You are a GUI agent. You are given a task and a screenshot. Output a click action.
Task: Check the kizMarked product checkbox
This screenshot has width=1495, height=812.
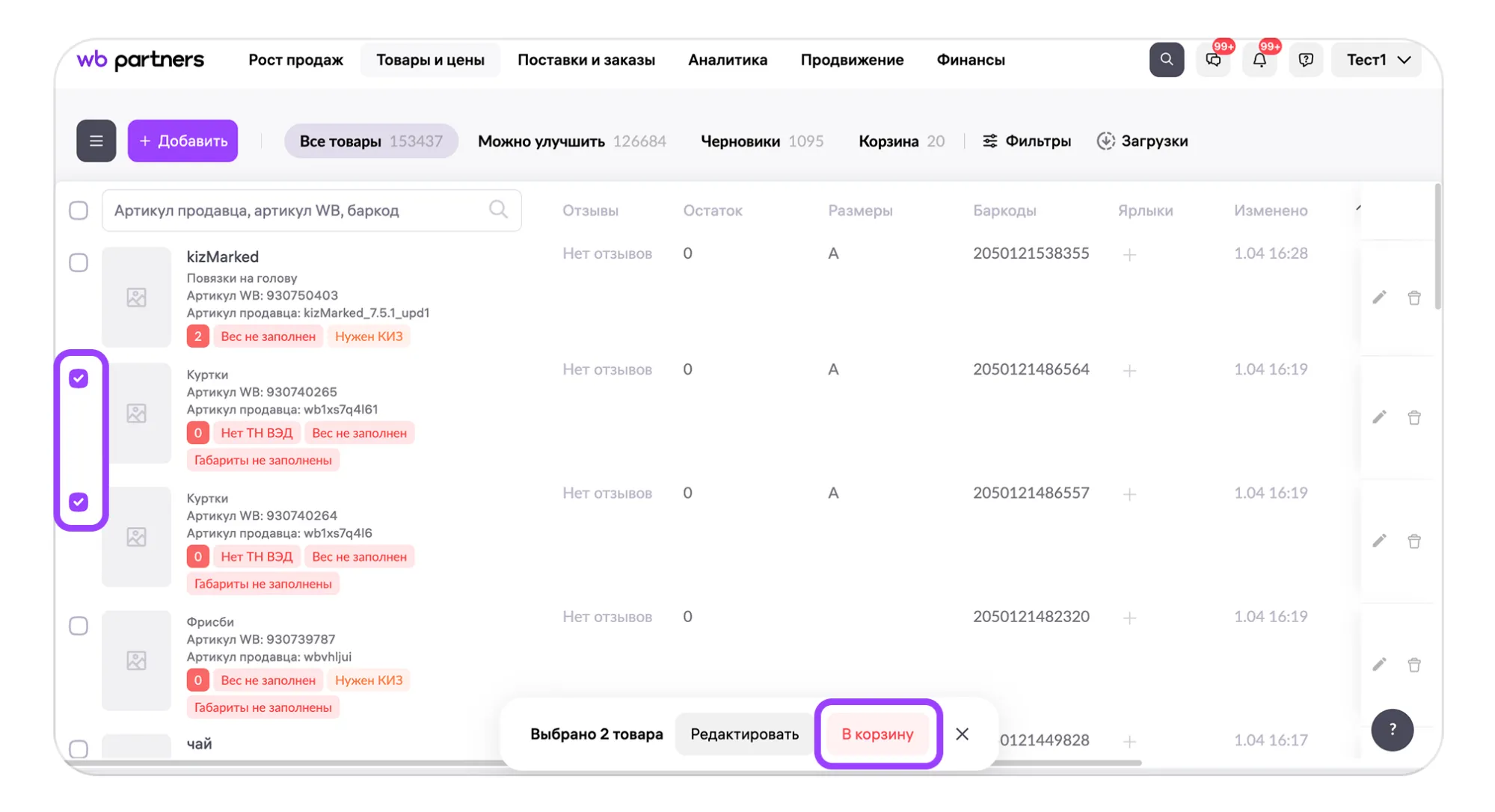tap(79, 262)
